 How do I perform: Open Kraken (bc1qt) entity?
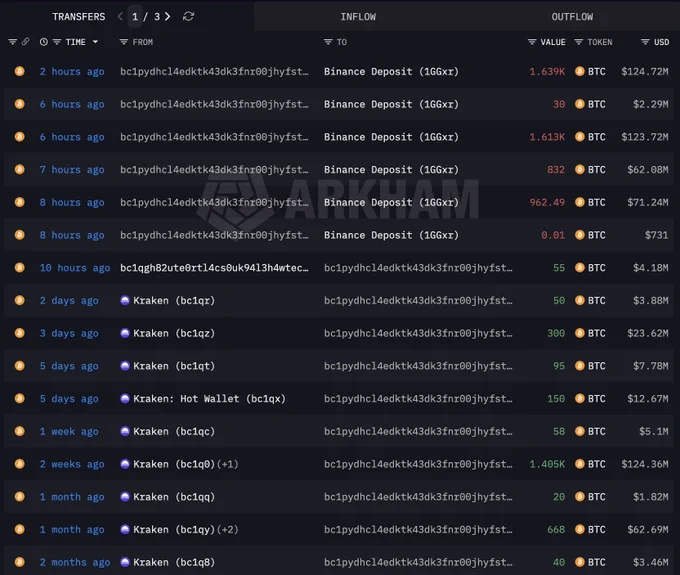[x=174, y=366]
